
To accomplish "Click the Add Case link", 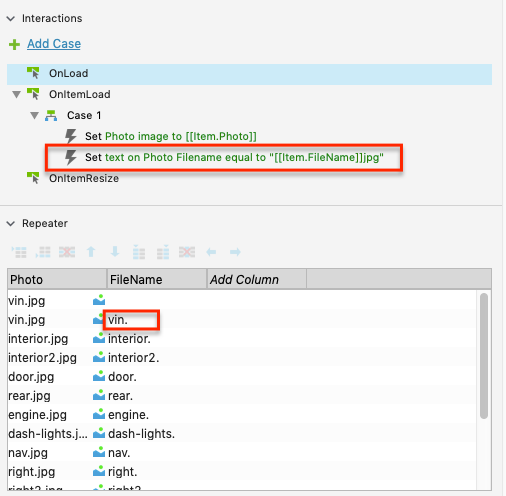I will coord(54,44).
